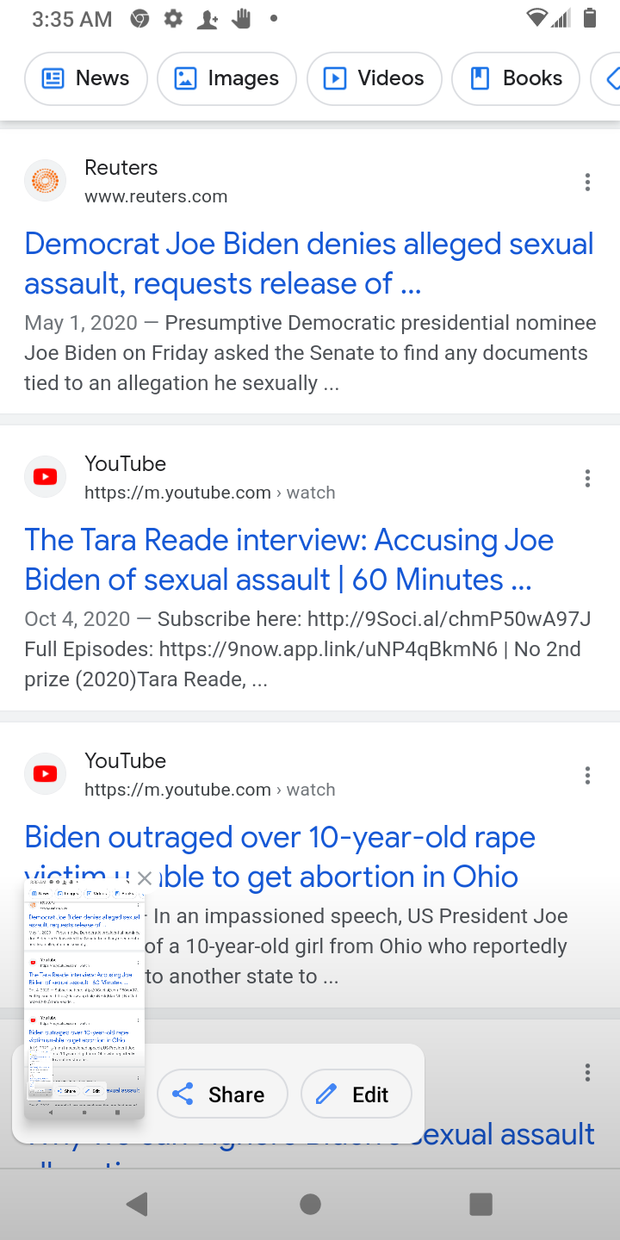The width and height of the screenshot is (620, 1240).
Task: Tap the recent apps square button
Action: 481,1204
